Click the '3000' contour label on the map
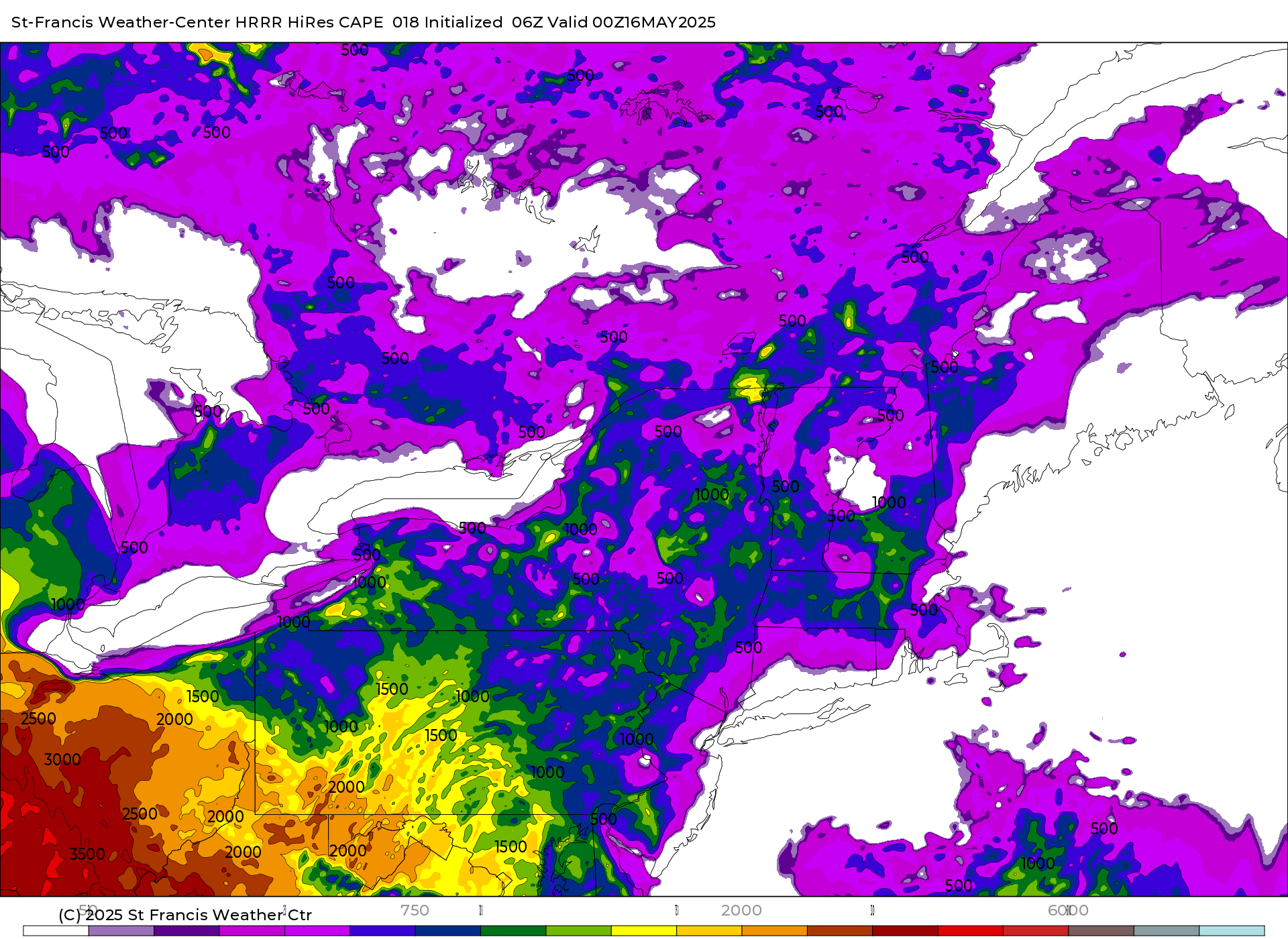Image resolution: width=1288 pixels, height=939 pixels. tap(62, 759)
